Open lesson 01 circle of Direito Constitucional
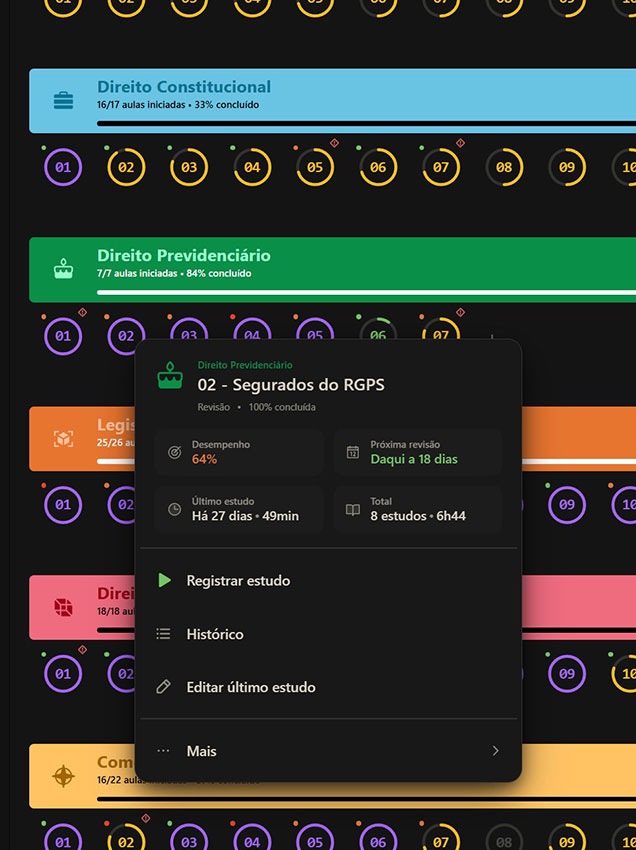Image resolution: width=636 pixels, height=850 pixels. click(x=63, y=167)
